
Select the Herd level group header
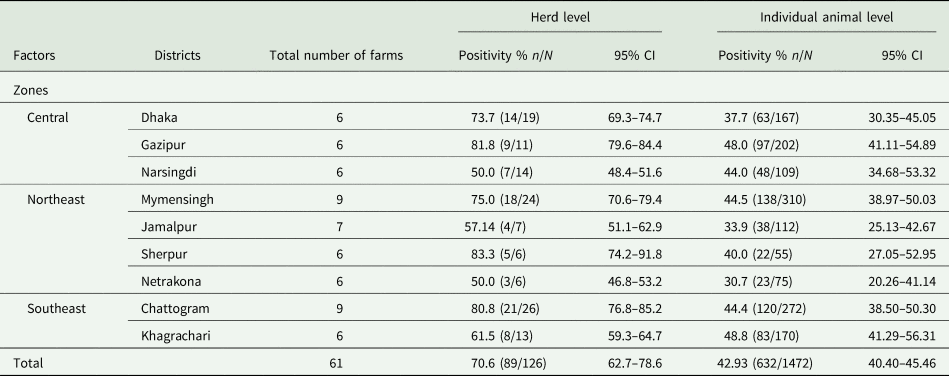(x=560, y=18)
